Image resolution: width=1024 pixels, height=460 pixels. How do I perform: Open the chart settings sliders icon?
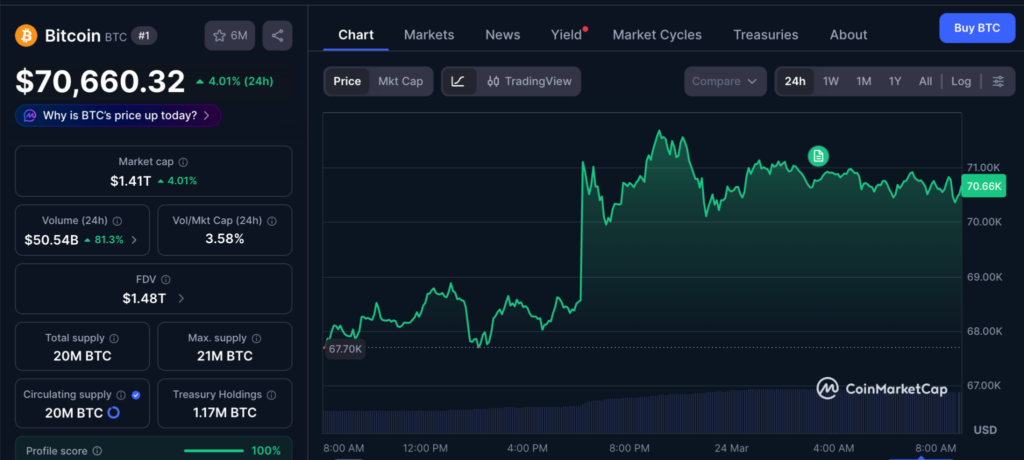[x=998, y=81]
